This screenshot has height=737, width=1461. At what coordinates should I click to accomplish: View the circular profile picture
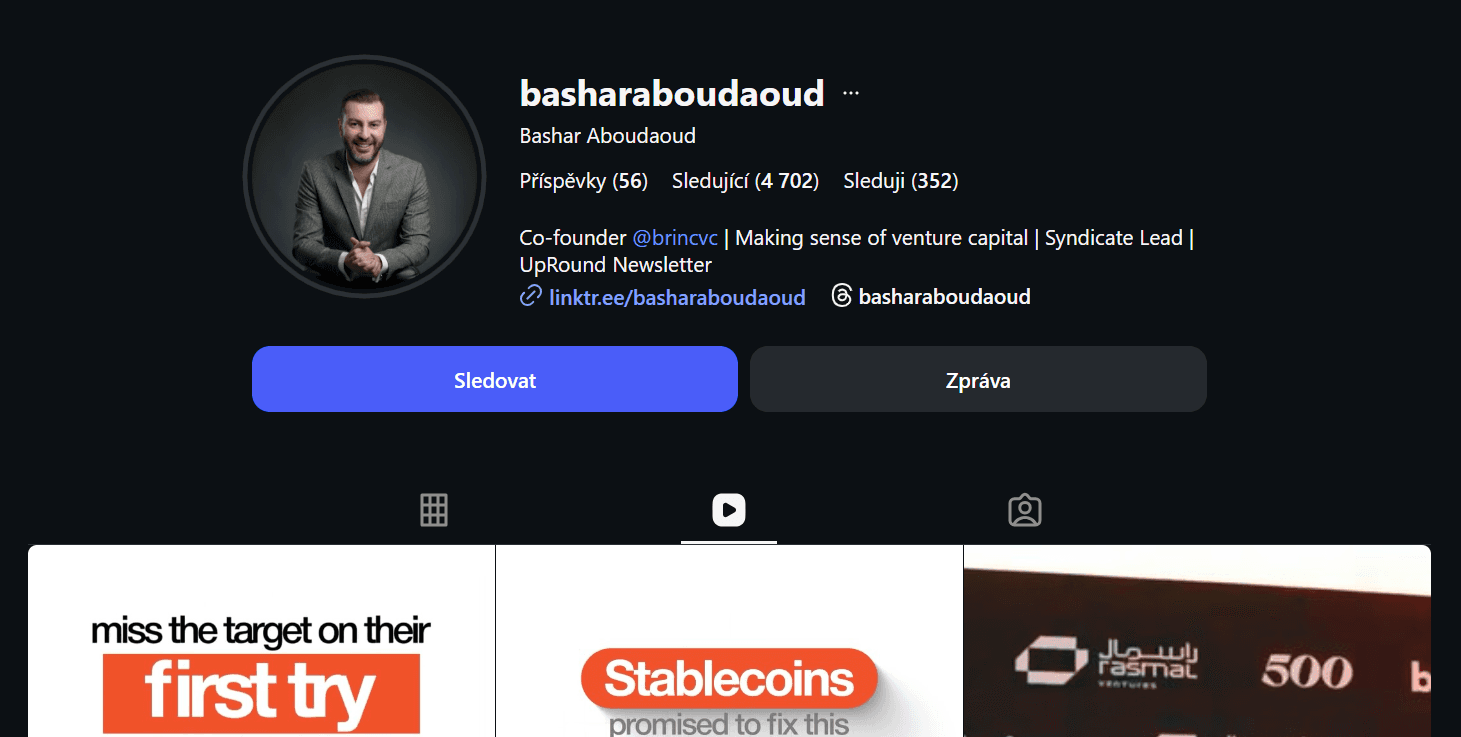tap(364, 176)
